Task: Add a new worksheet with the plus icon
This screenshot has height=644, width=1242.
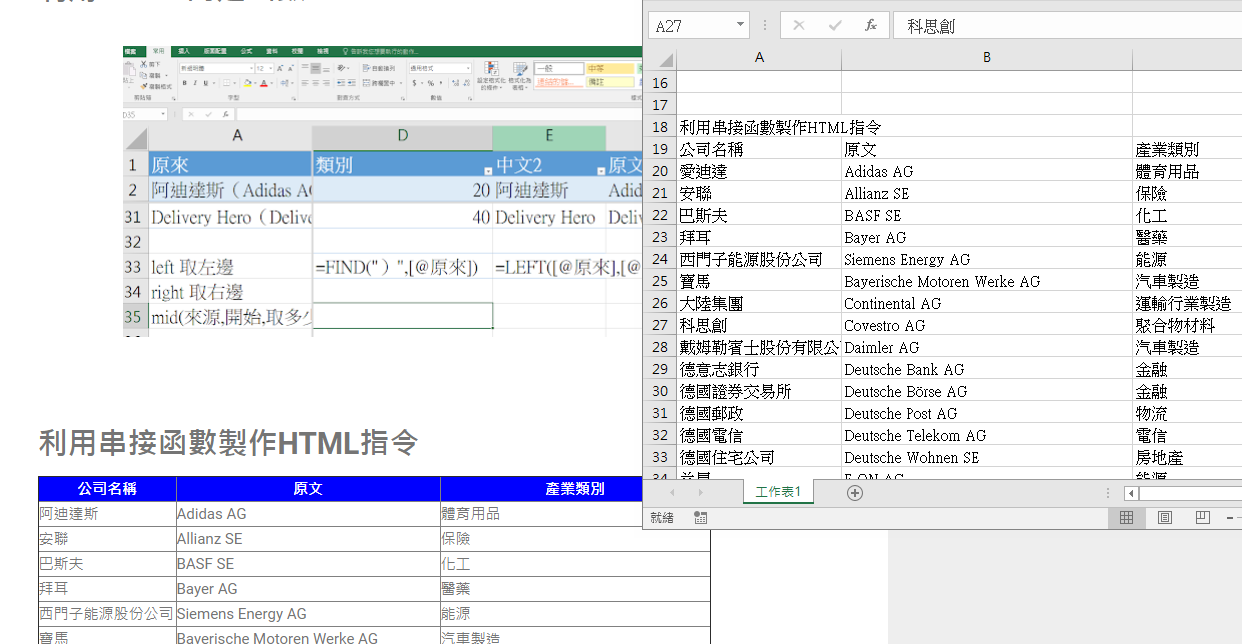Action: (x=855, y=493)
